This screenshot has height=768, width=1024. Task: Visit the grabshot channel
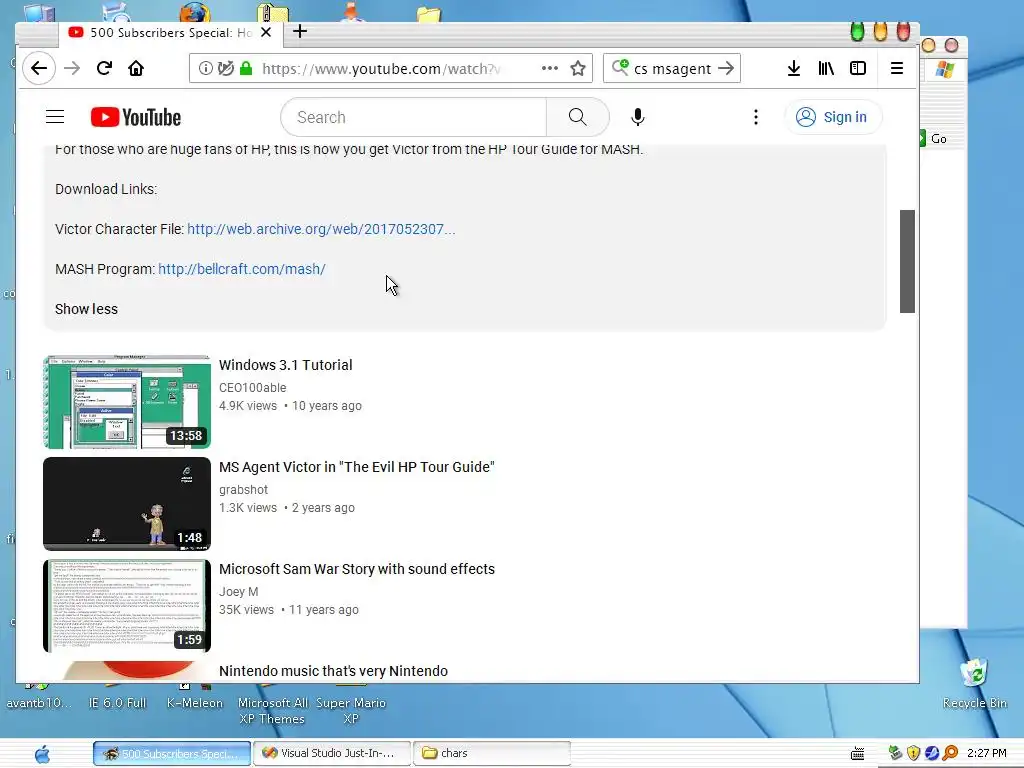[x=243, y=490]
